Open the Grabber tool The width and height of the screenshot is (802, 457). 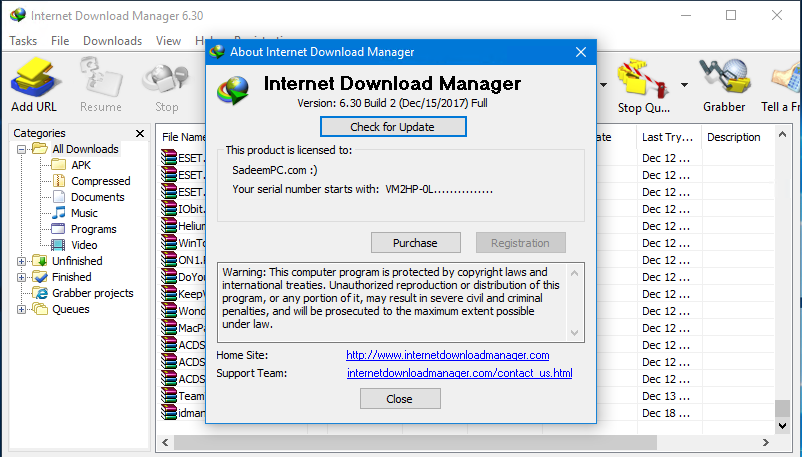click(724, 85)
